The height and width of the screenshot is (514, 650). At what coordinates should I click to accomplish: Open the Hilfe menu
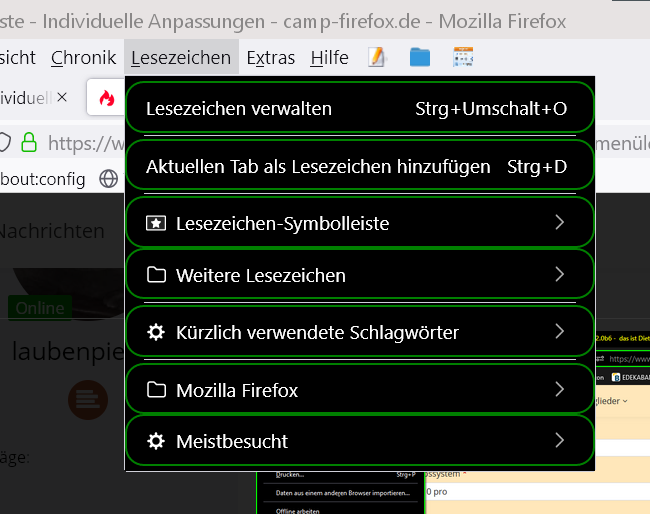329,57
